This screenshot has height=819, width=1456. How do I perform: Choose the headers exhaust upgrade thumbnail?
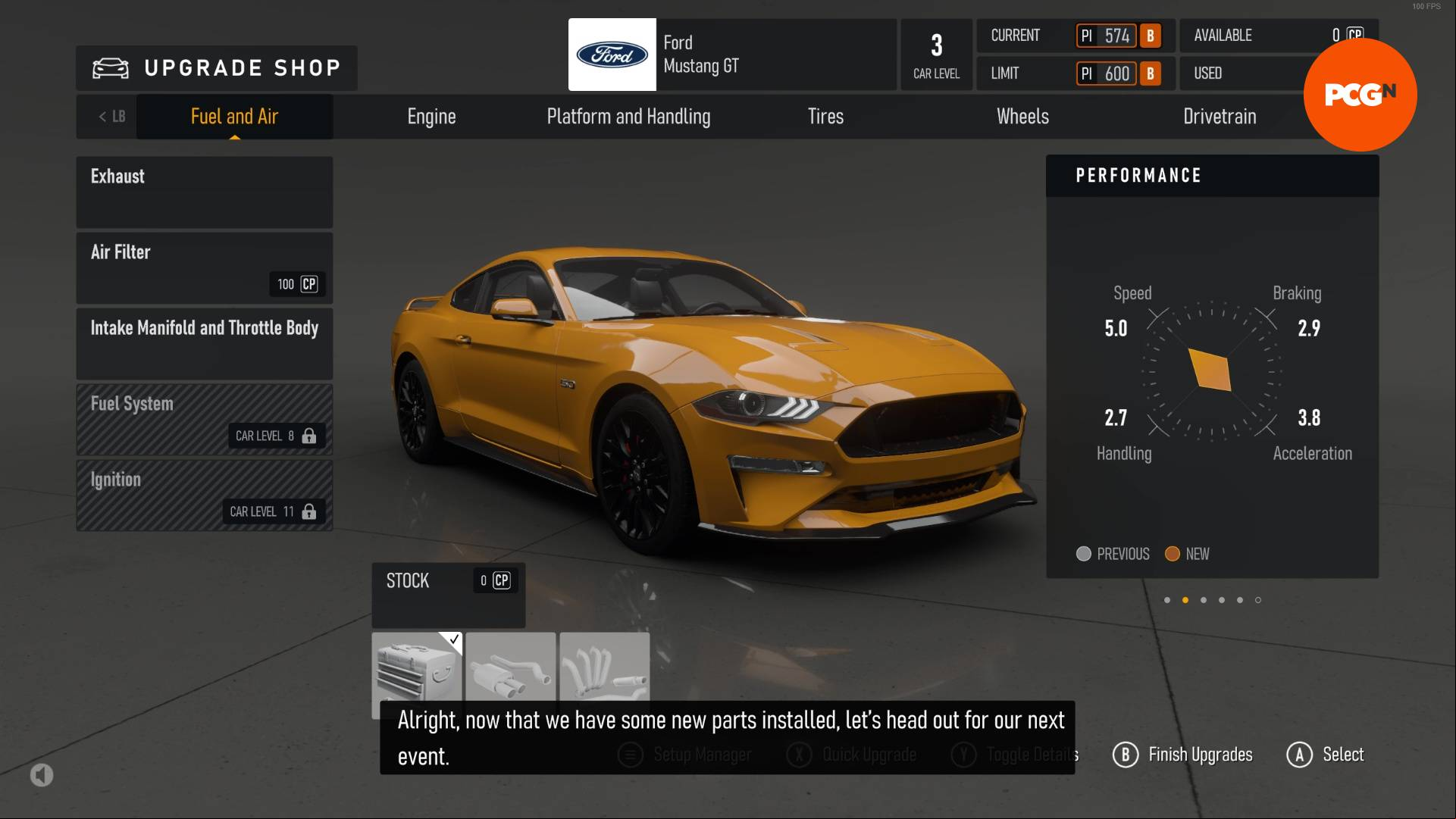(605, 667)
